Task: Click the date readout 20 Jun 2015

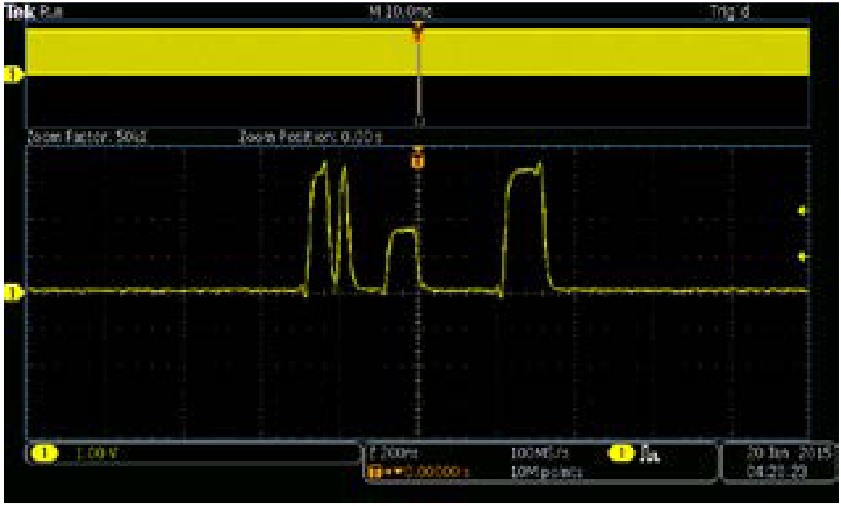Action: click(788, 454)
